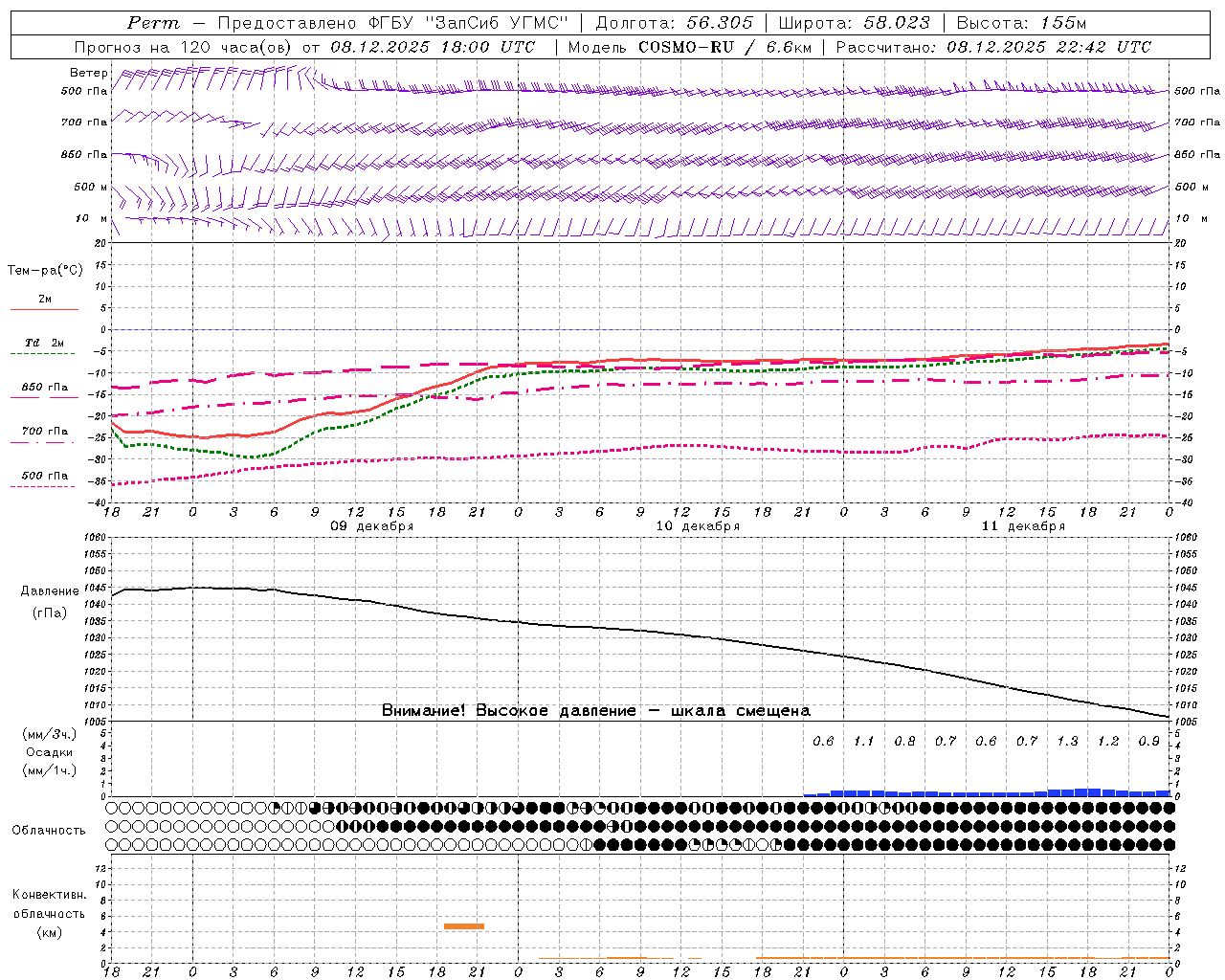Click the precipitation value "1.3"
This screenshot has height=980, width=1225.
tap(1067, 741)
